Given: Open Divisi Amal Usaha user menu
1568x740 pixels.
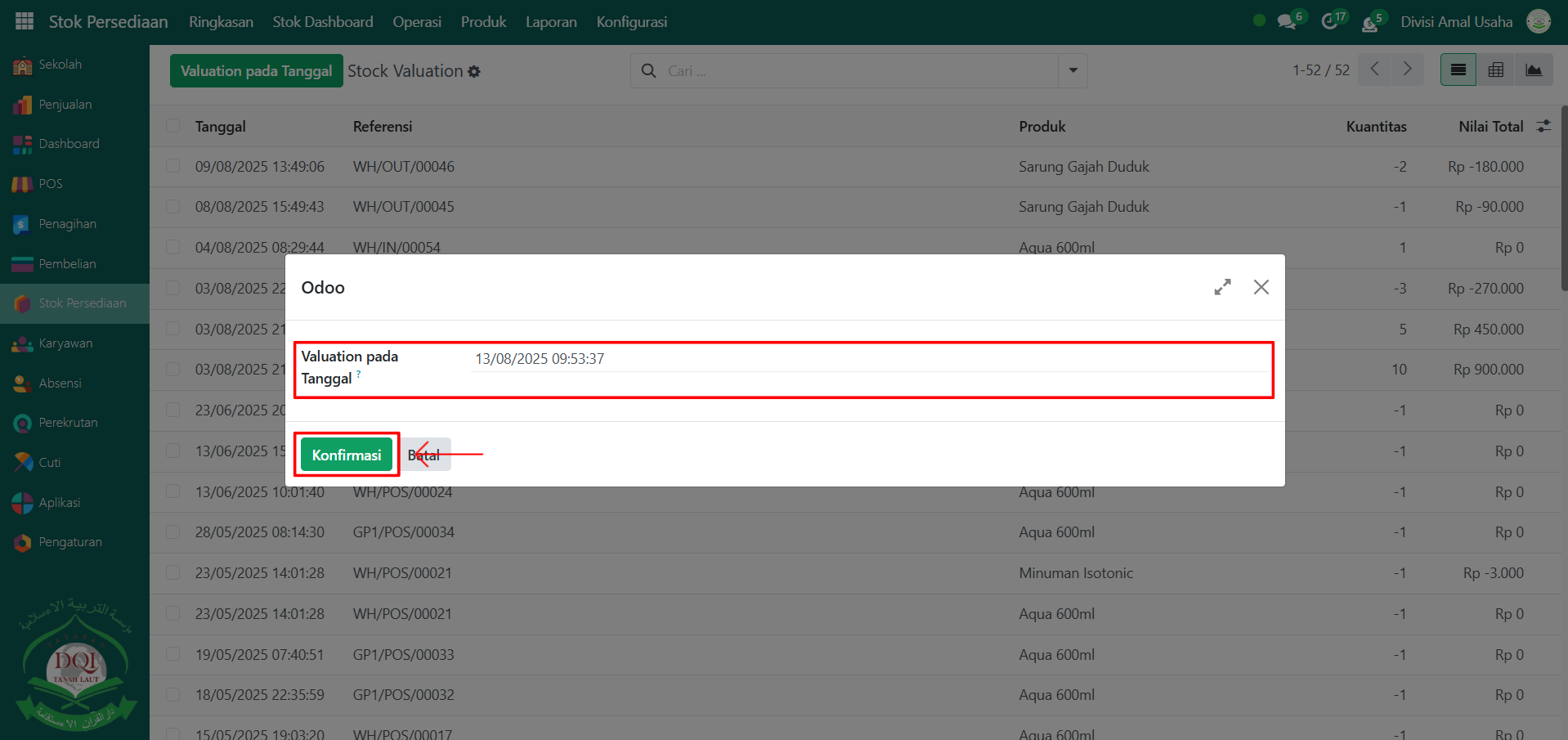Looking at the screenshot, I should pos(1456,22).
